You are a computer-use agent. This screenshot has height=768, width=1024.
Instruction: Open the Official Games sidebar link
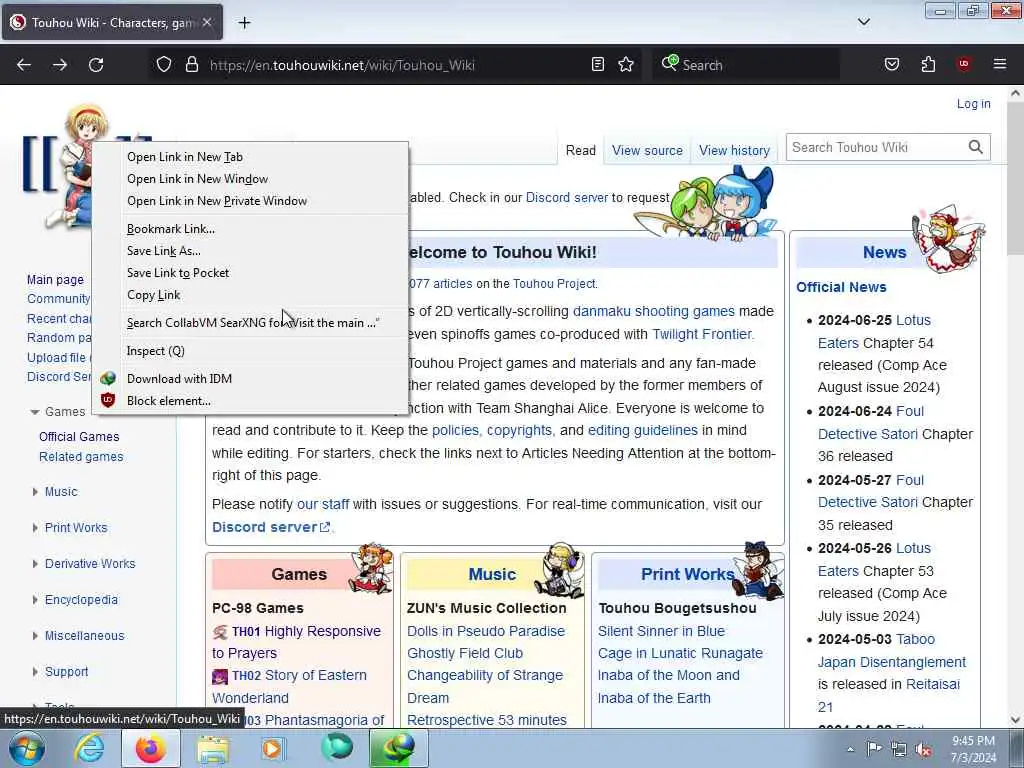(79, 437)
